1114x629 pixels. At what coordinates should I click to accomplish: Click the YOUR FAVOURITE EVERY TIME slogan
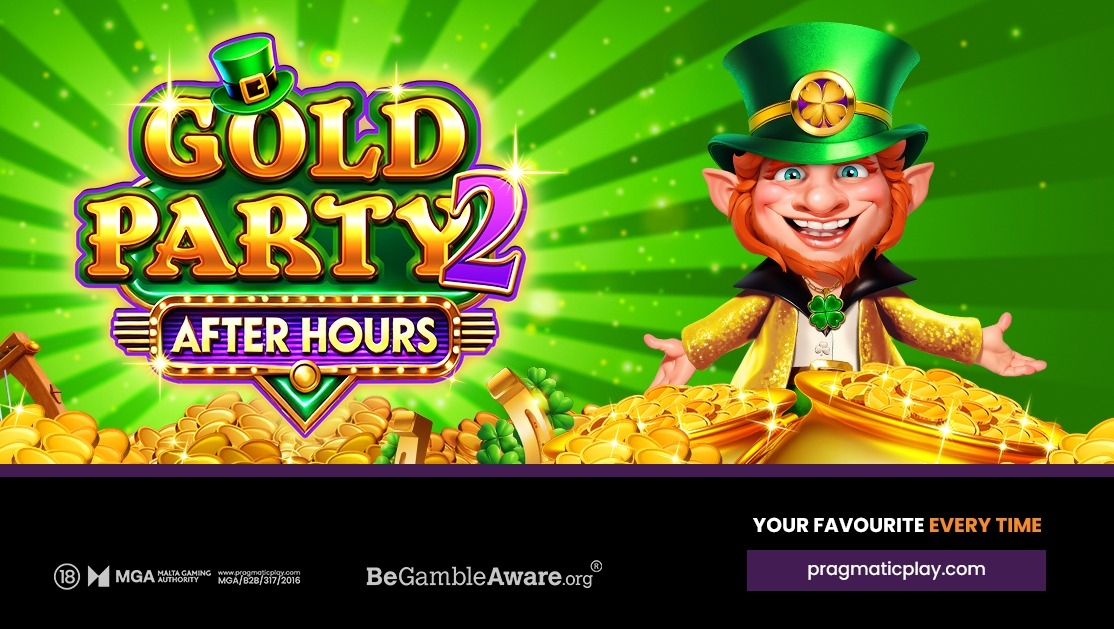[897, 525]
